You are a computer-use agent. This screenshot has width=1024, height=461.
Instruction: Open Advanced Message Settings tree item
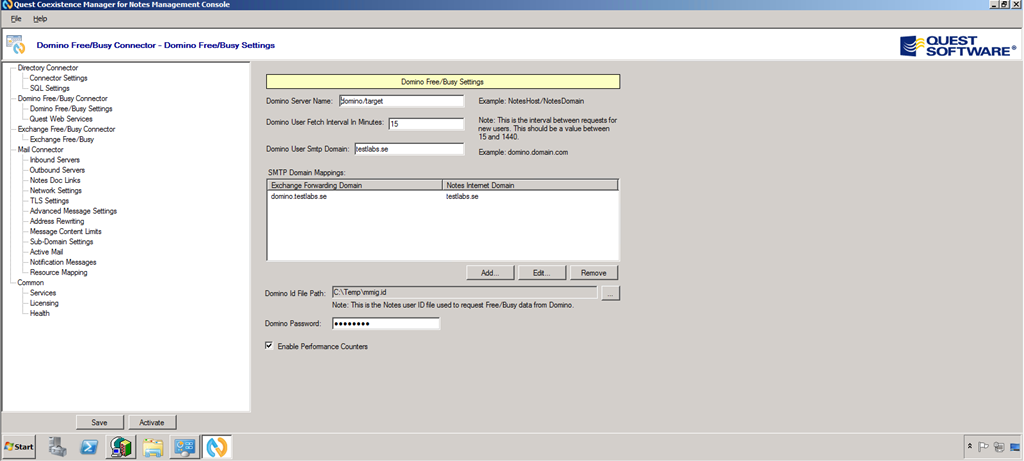tap(73, 211)
